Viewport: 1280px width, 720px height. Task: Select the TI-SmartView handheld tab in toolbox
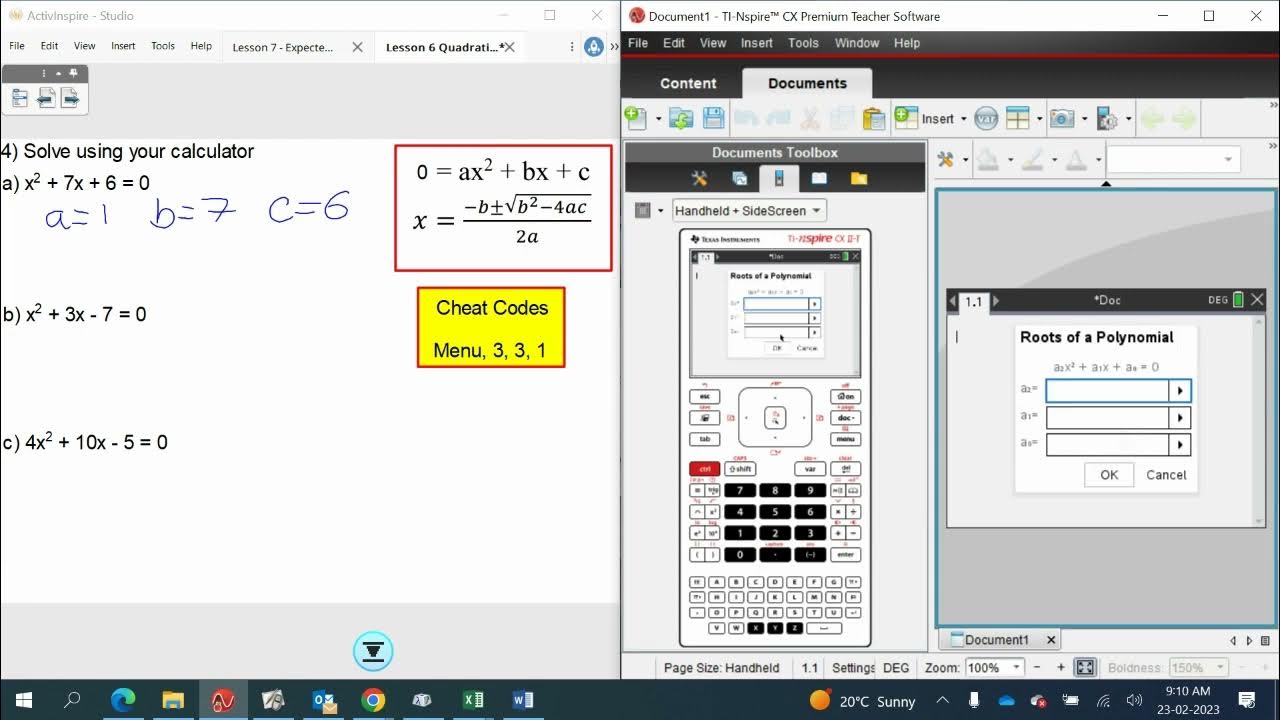(779, 178)
